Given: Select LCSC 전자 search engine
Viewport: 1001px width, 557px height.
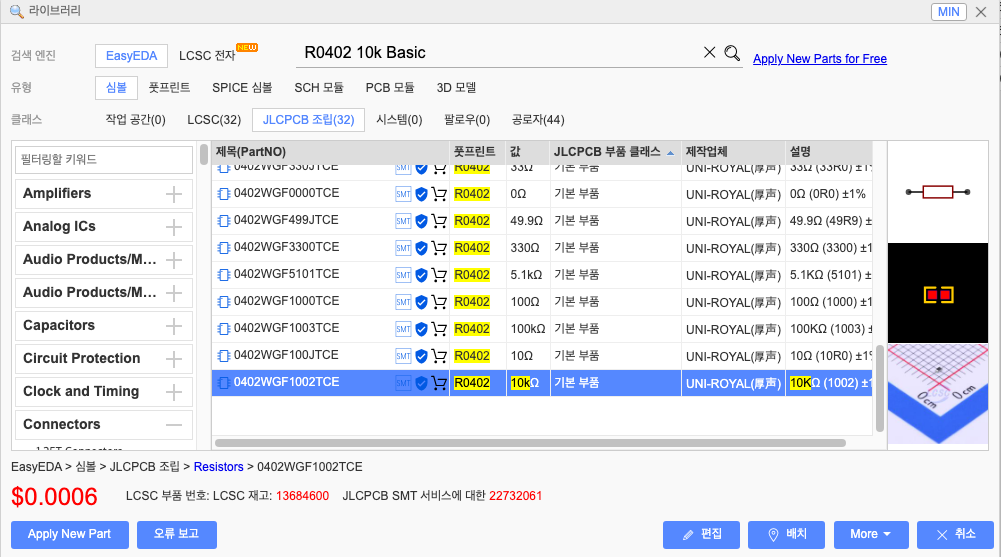Looking at the screenshot, I should [207, 56].
